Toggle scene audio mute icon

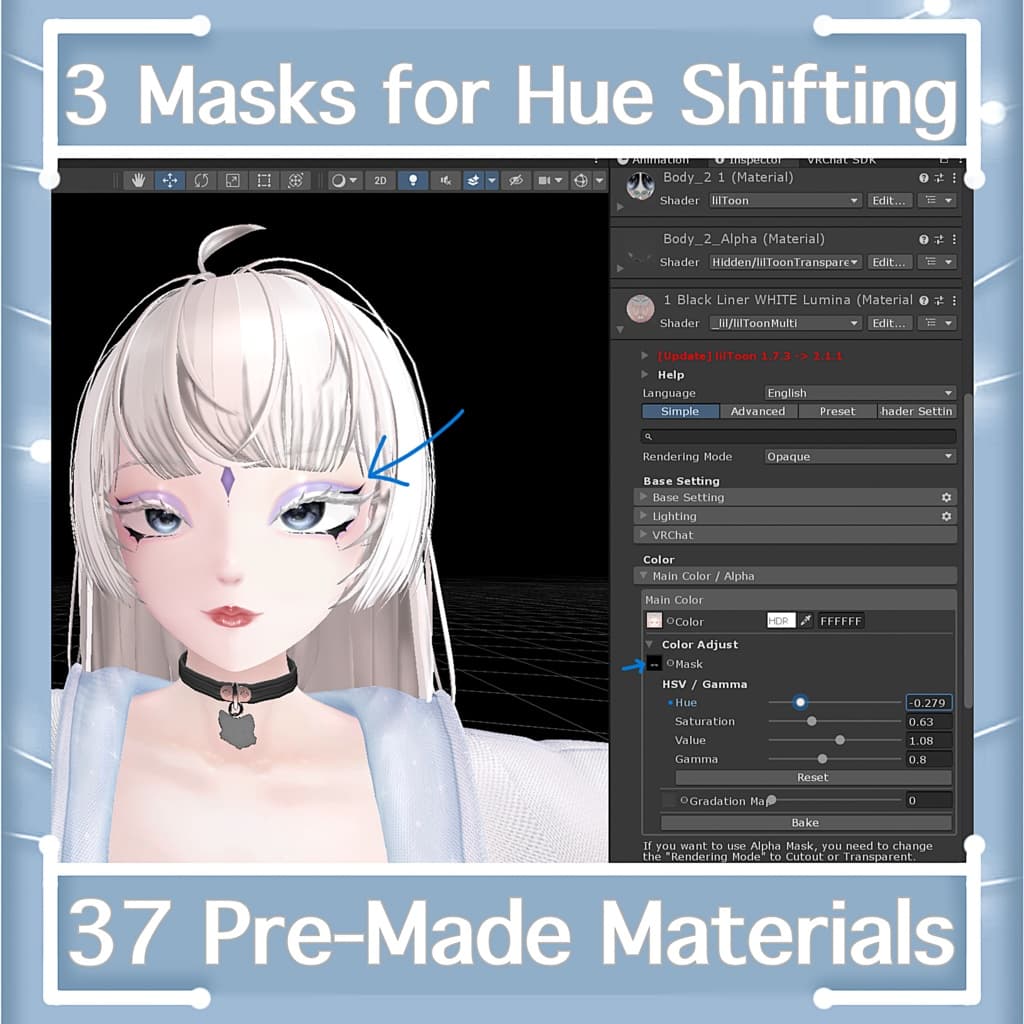pyautogui.click(x=446, y=181)
